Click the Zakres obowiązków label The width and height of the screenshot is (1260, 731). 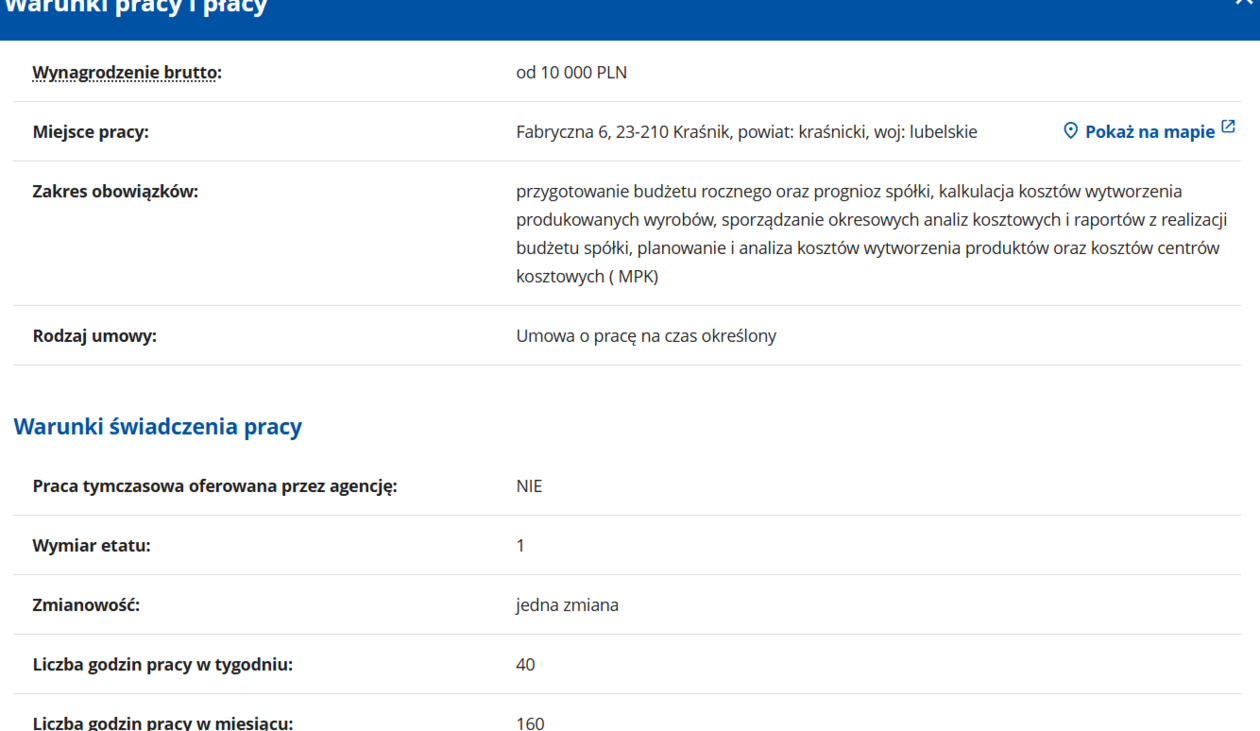click(x=115, y=191)
